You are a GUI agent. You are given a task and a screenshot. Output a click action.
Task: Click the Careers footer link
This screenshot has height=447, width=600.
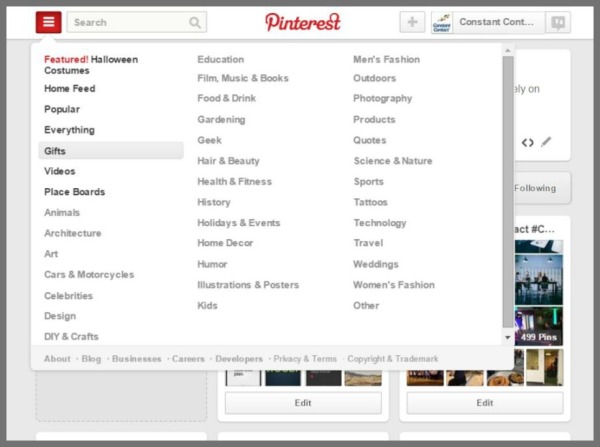[188, 359]
